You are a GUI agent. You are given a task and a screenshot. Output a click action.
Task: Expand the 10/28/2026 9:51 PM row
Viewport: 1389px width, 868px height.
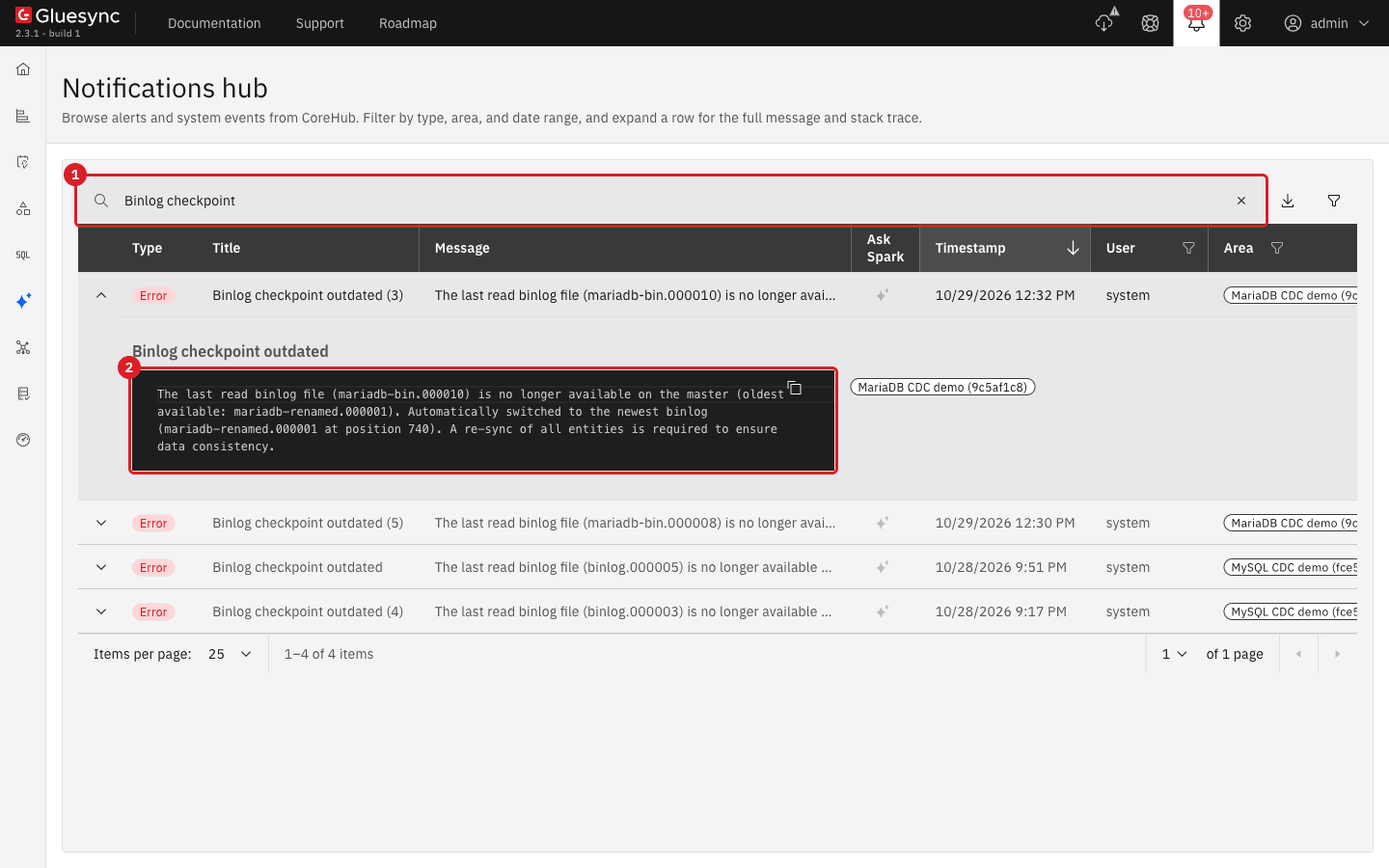pos(101,567)
